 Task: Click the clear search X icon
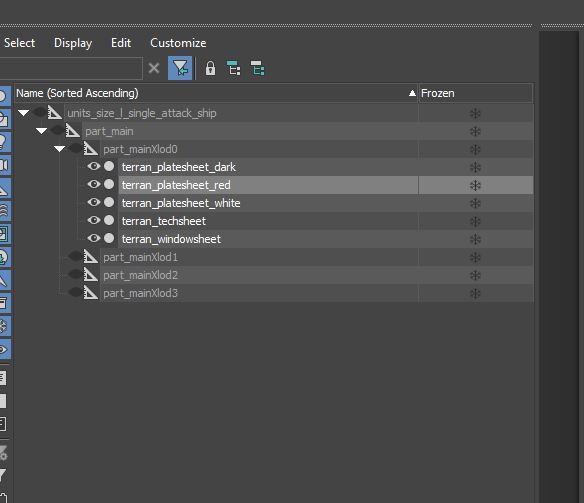click(154, 68)
